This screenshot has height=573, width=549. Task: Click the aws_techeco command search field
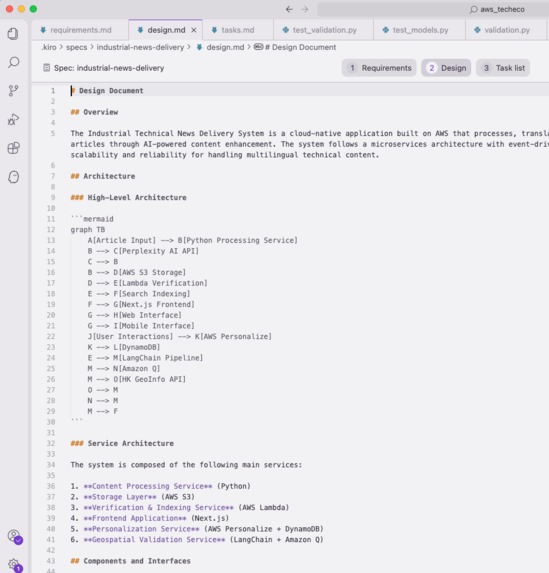[x=433, y=10]
